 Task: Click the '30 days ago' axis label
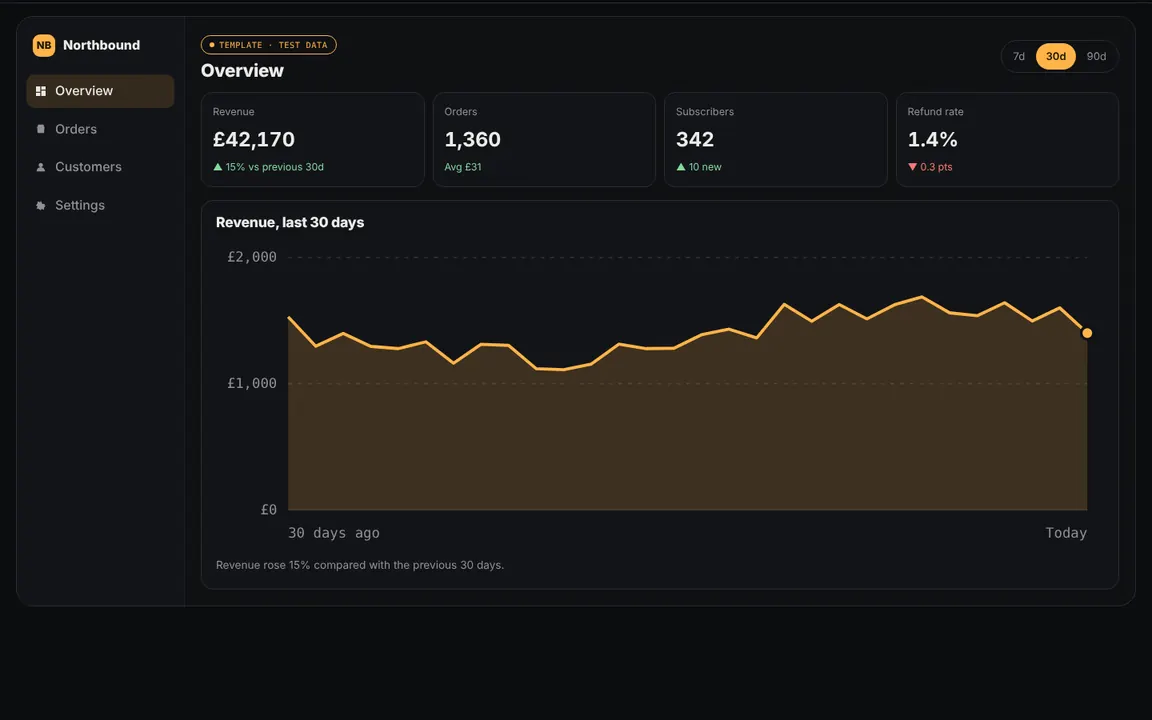[334, 533]
